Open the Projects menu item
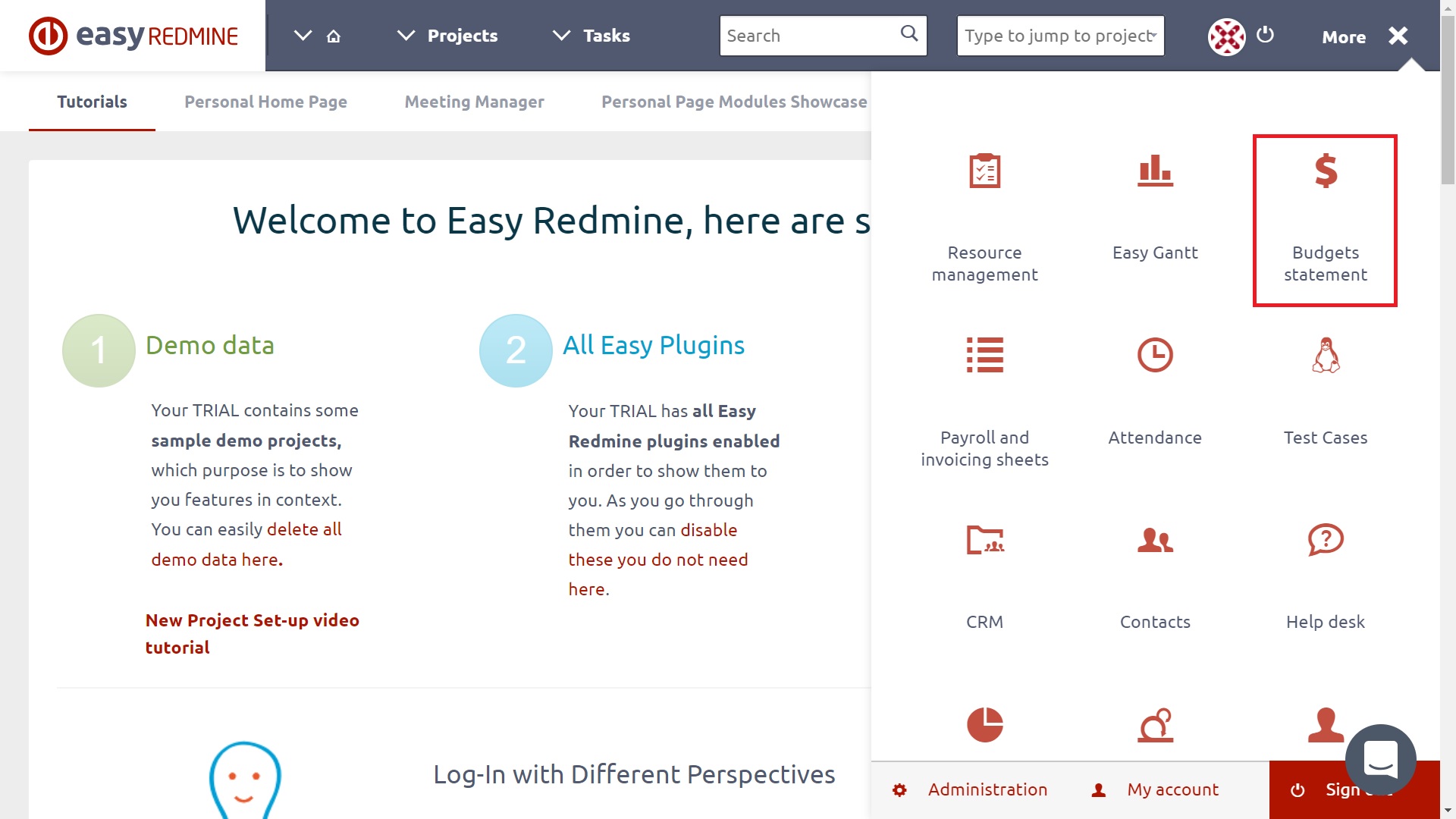Screen dimensions: 1456x819 (463, 36)
